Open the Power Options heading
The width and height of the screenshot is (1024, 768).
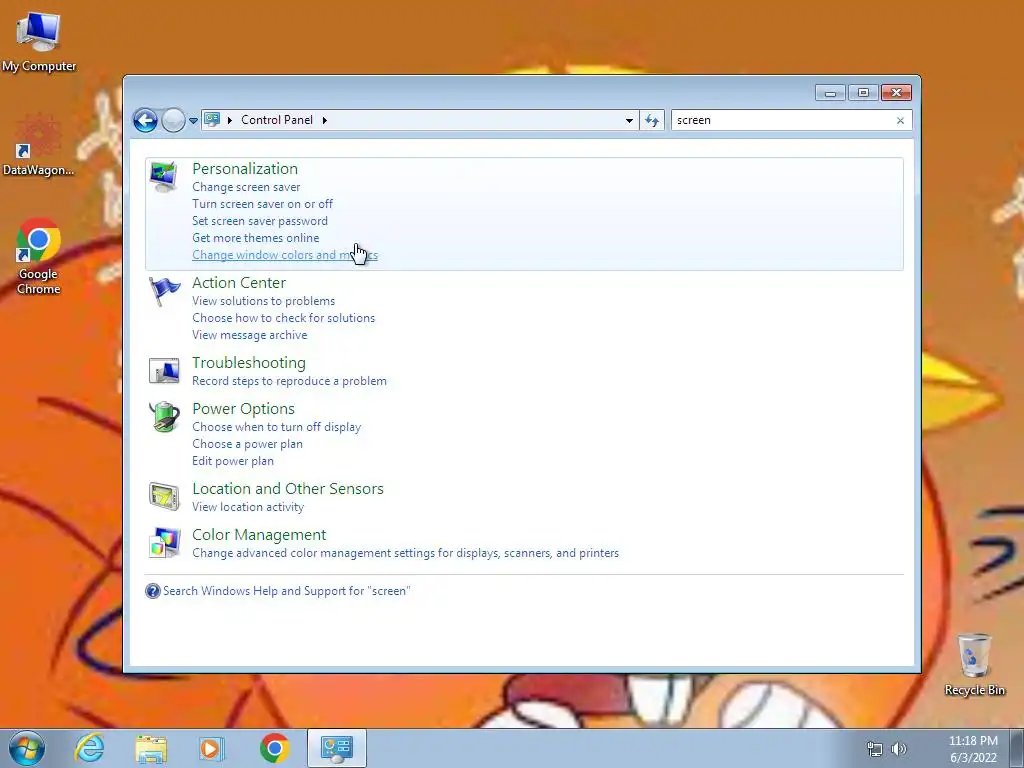click(x=244, y=409)
